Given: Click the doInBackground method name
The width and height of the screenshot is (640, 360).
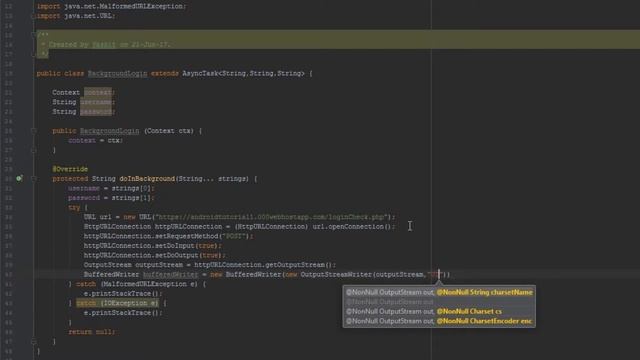Looking at the screenshot, I should (x=147, y=179).
